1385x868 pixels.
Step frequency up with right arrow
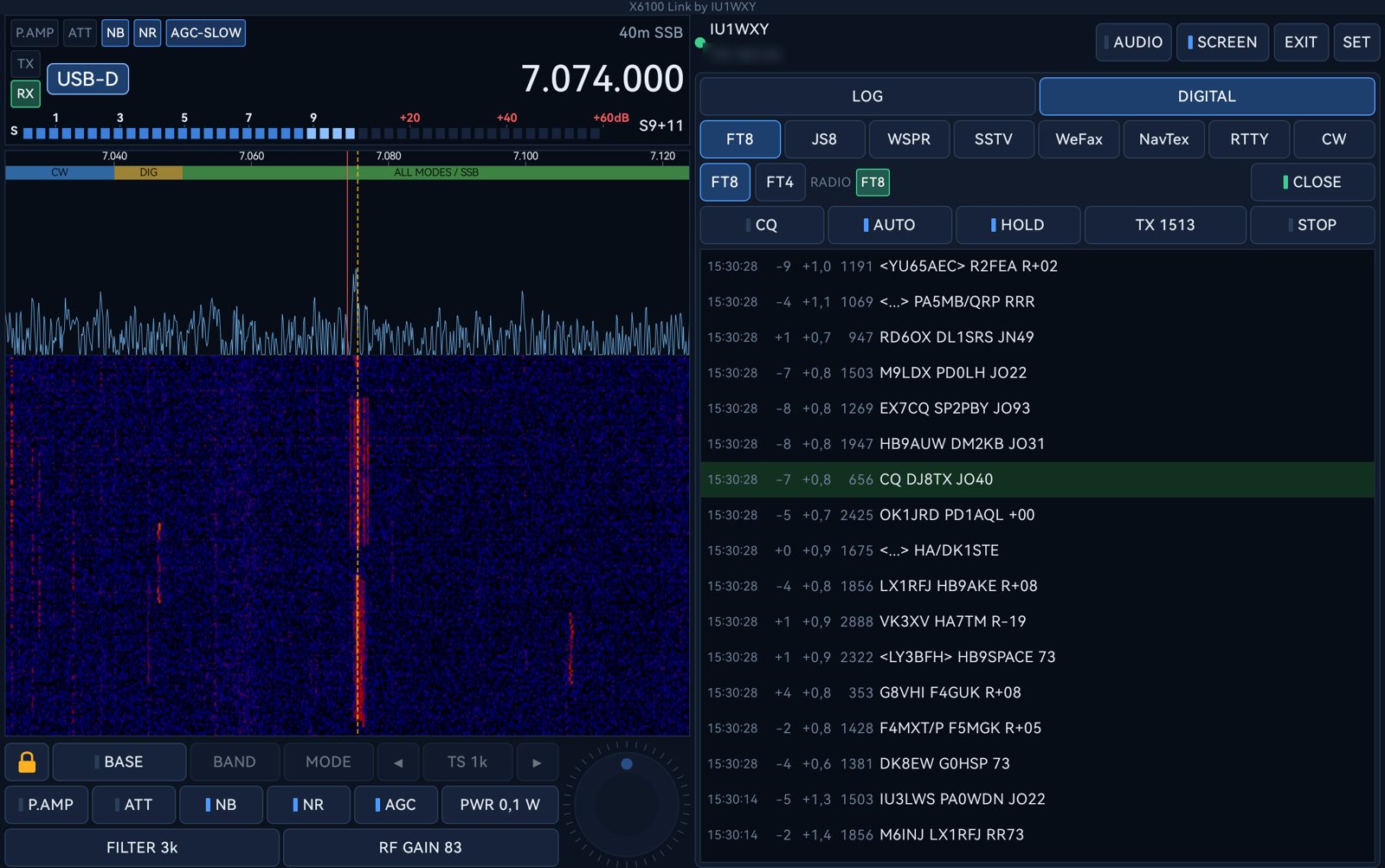pos(537,762)
